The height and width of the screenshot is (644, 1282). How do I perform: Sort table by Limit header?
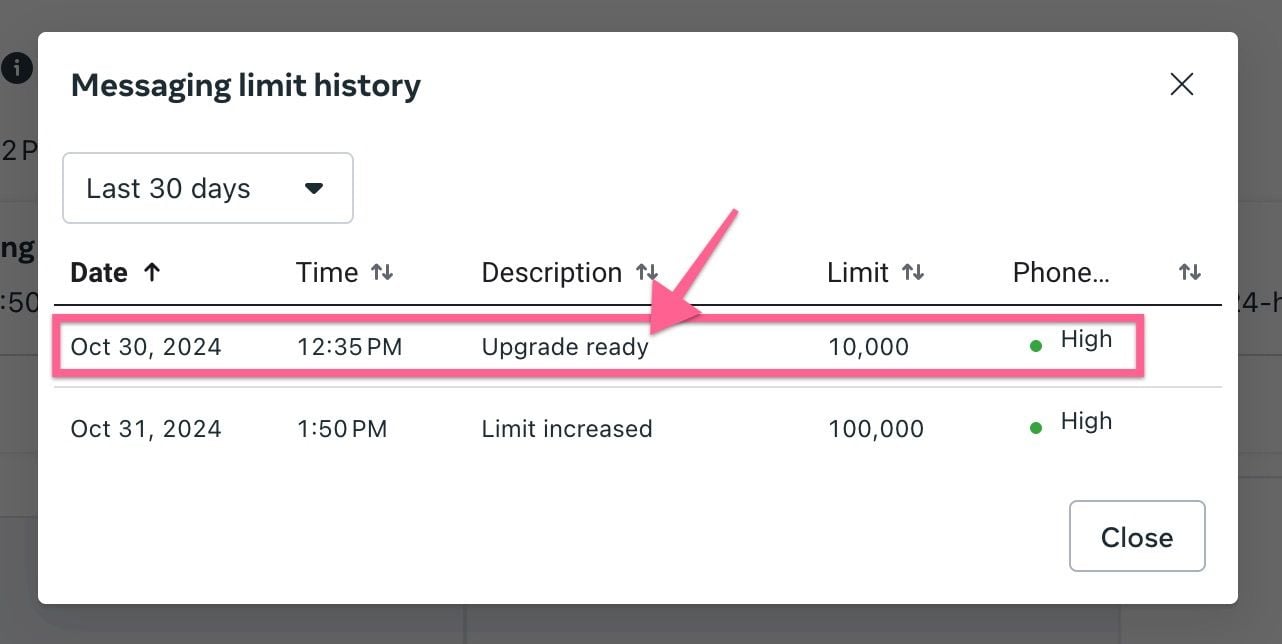tap(858, 273)
